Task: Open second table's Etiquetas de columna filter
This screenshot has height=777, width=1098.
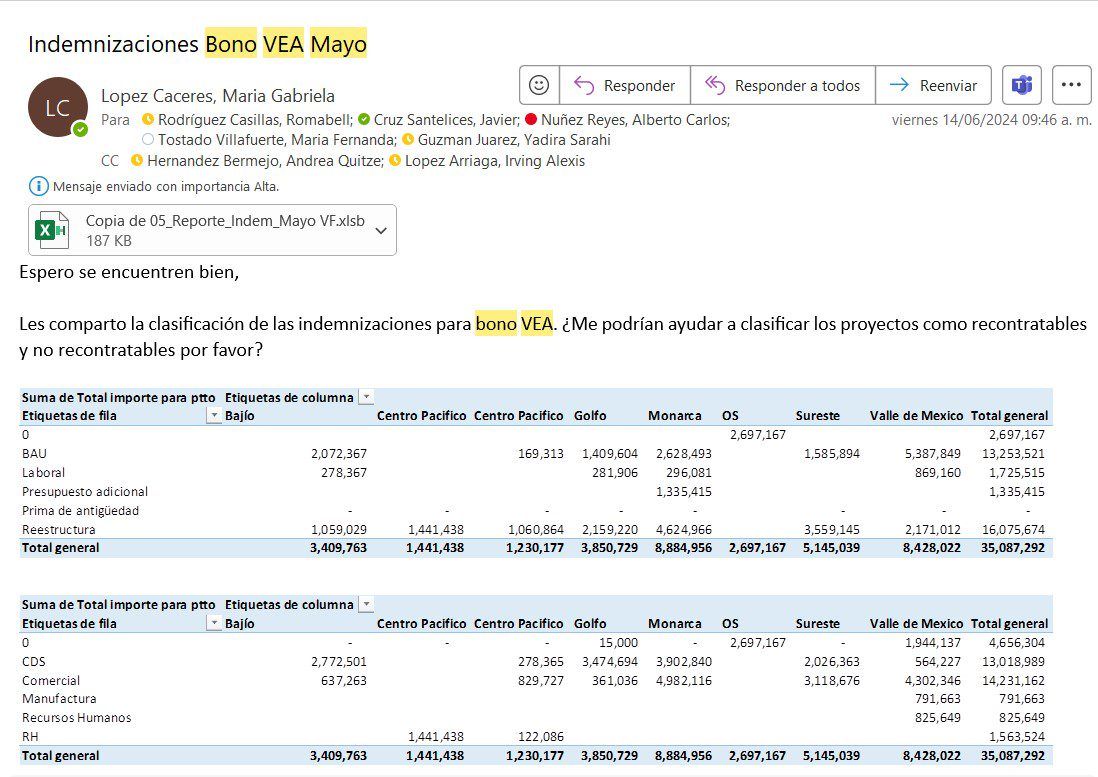Action: pyautogui.click(x=366, y=604)
